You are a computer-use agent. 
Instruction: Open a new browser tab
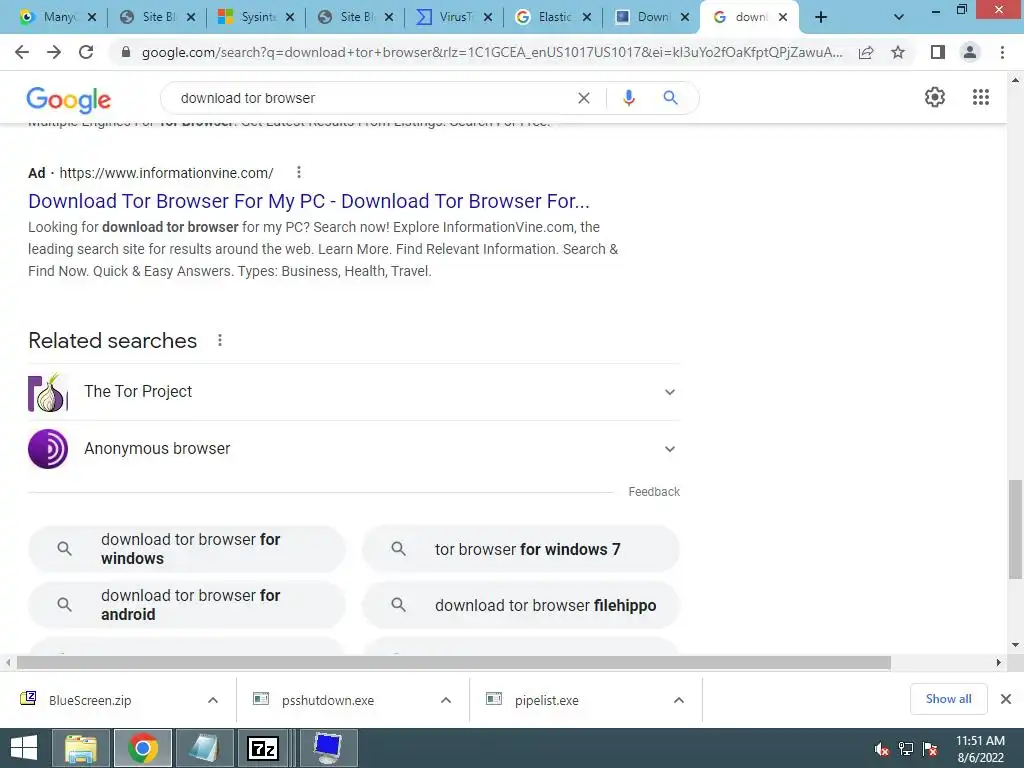point(821,18)
